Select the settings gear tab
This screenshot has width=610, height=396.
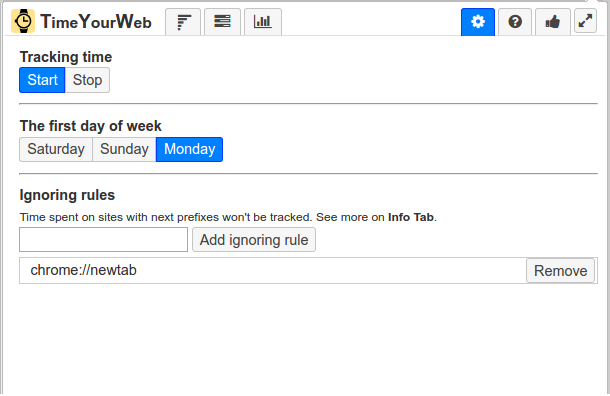pyautogui.click(x=478, y=22)
